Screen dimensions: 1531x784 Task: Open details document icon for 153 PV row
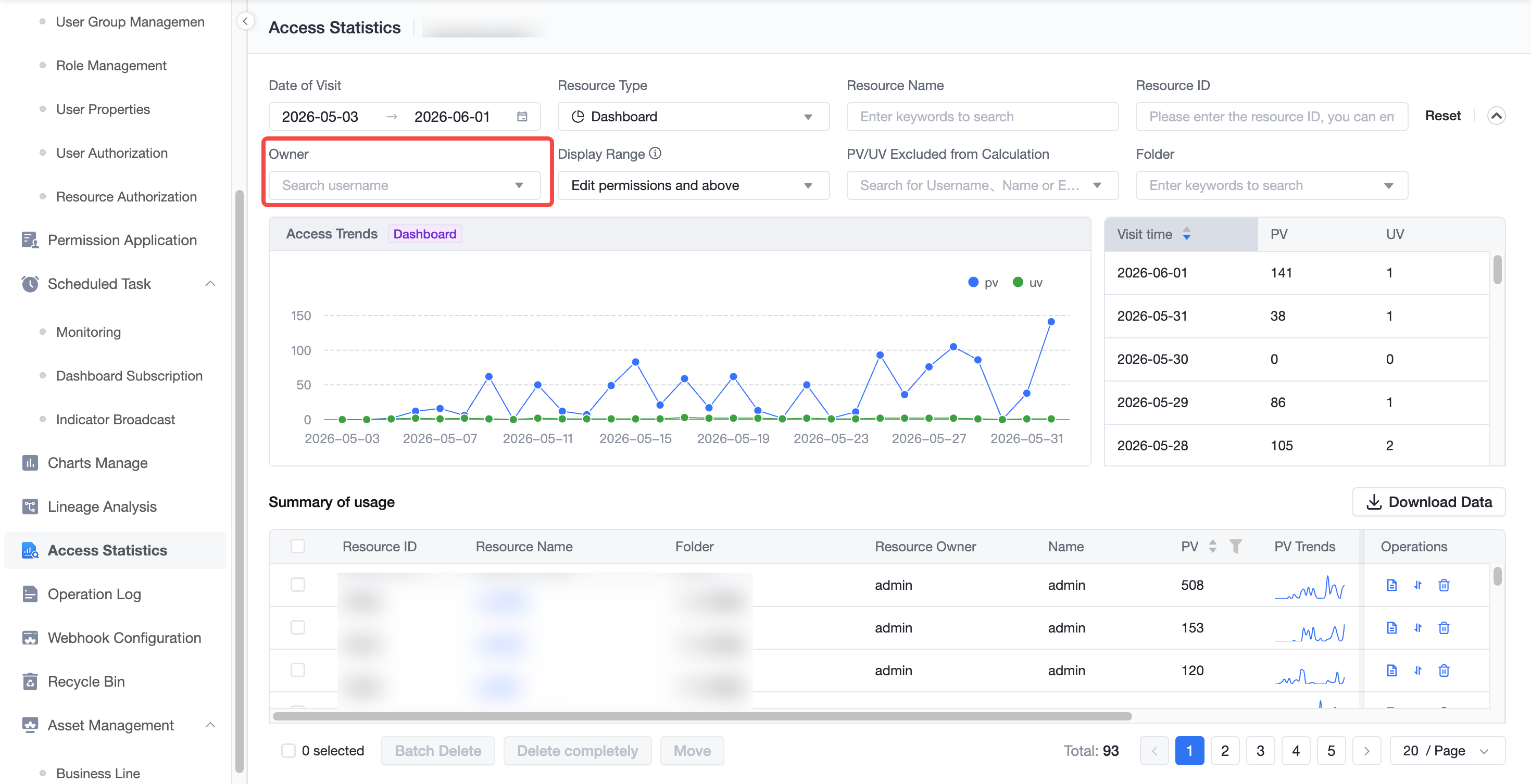tap(1391, 627)
